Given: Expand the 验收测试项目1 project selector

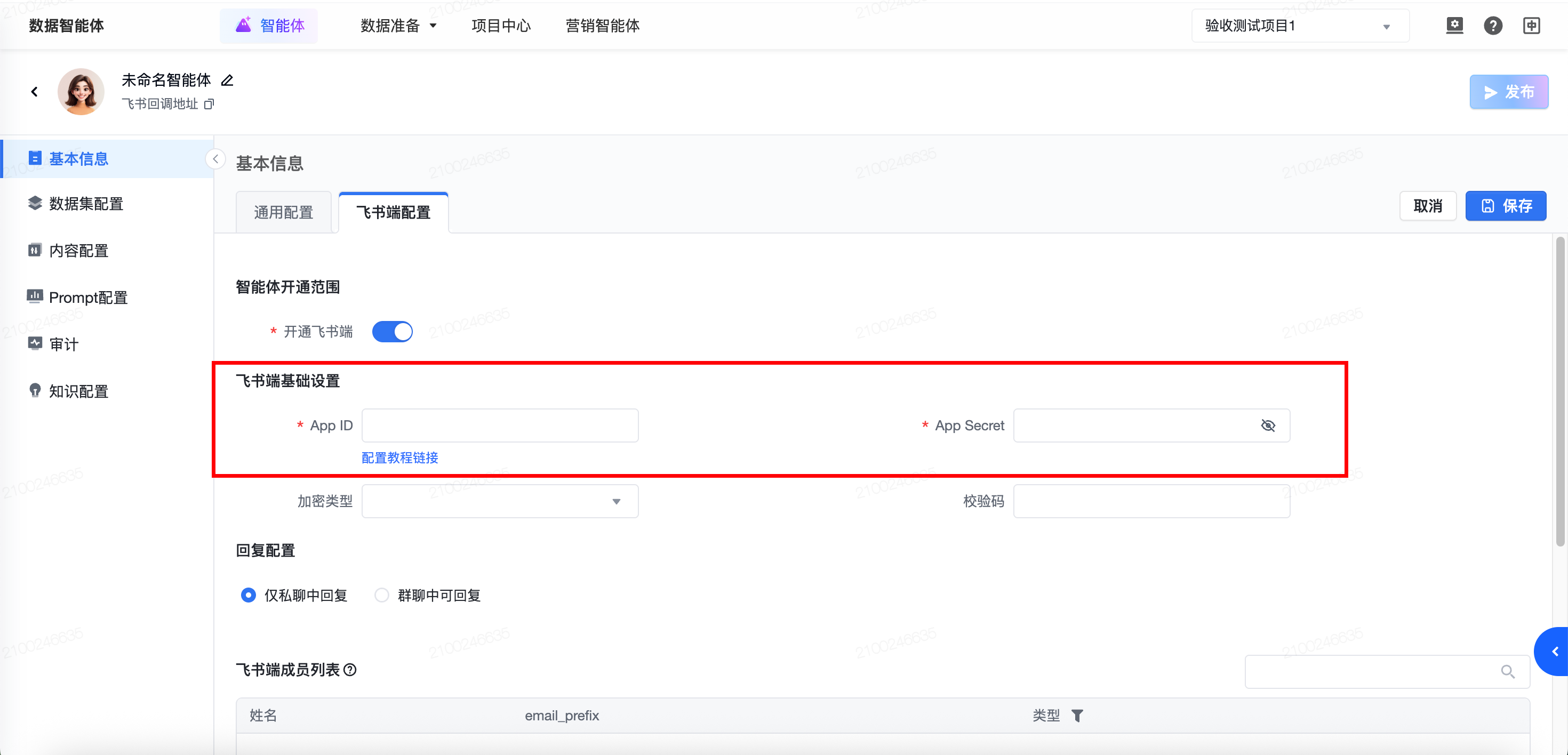Looking at the screenshot, I should click(1300, 26).
